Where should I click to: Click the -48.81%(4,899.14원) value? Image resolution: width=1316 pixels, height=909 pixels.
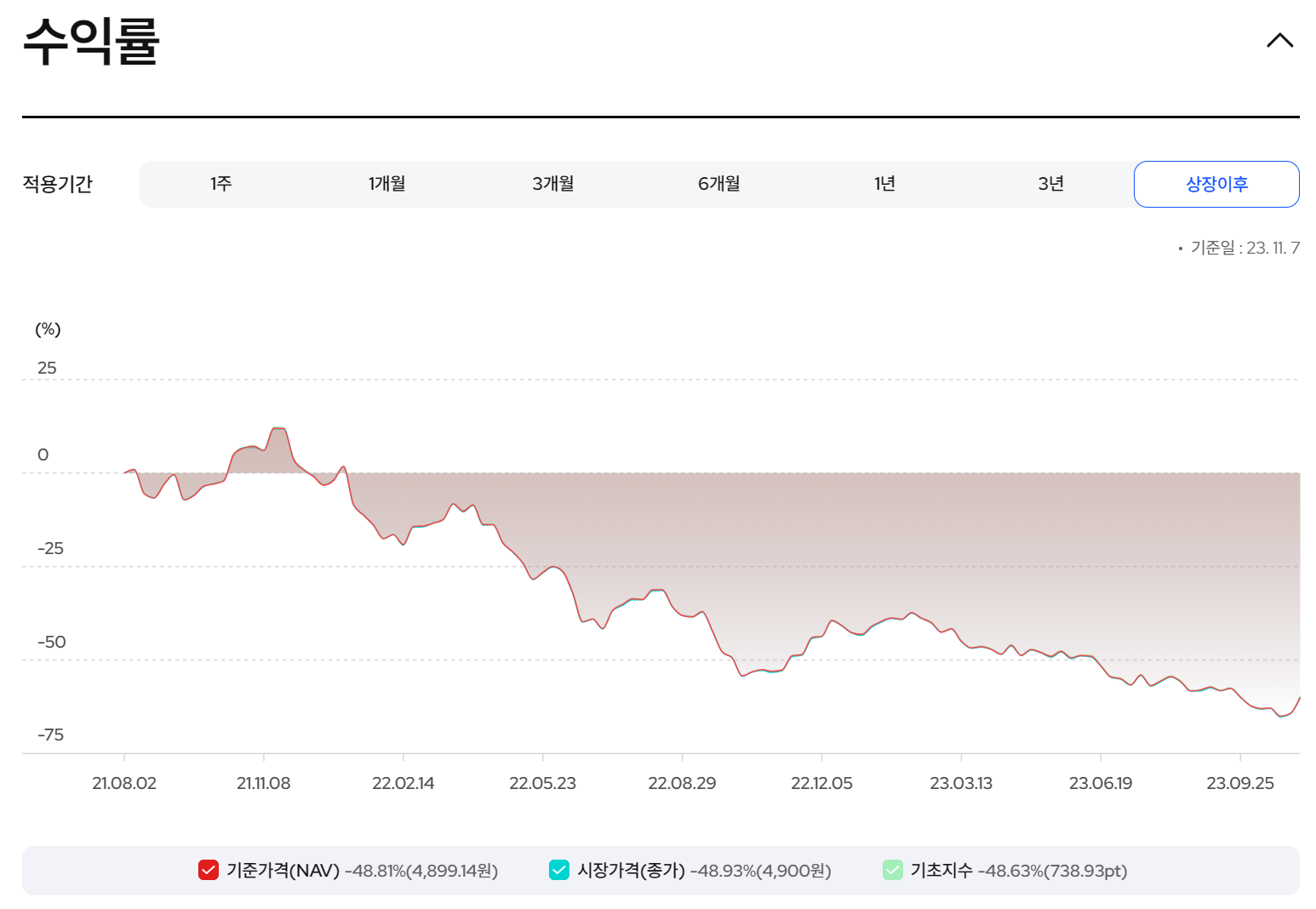point(421,871)
